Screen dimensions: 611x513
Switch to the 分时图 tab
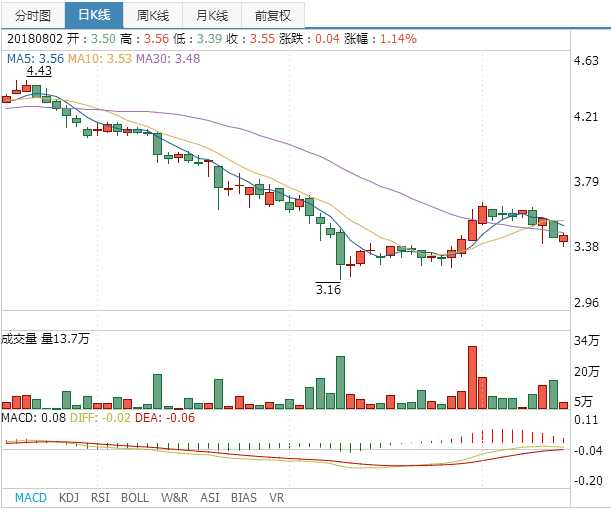point(33,15)
